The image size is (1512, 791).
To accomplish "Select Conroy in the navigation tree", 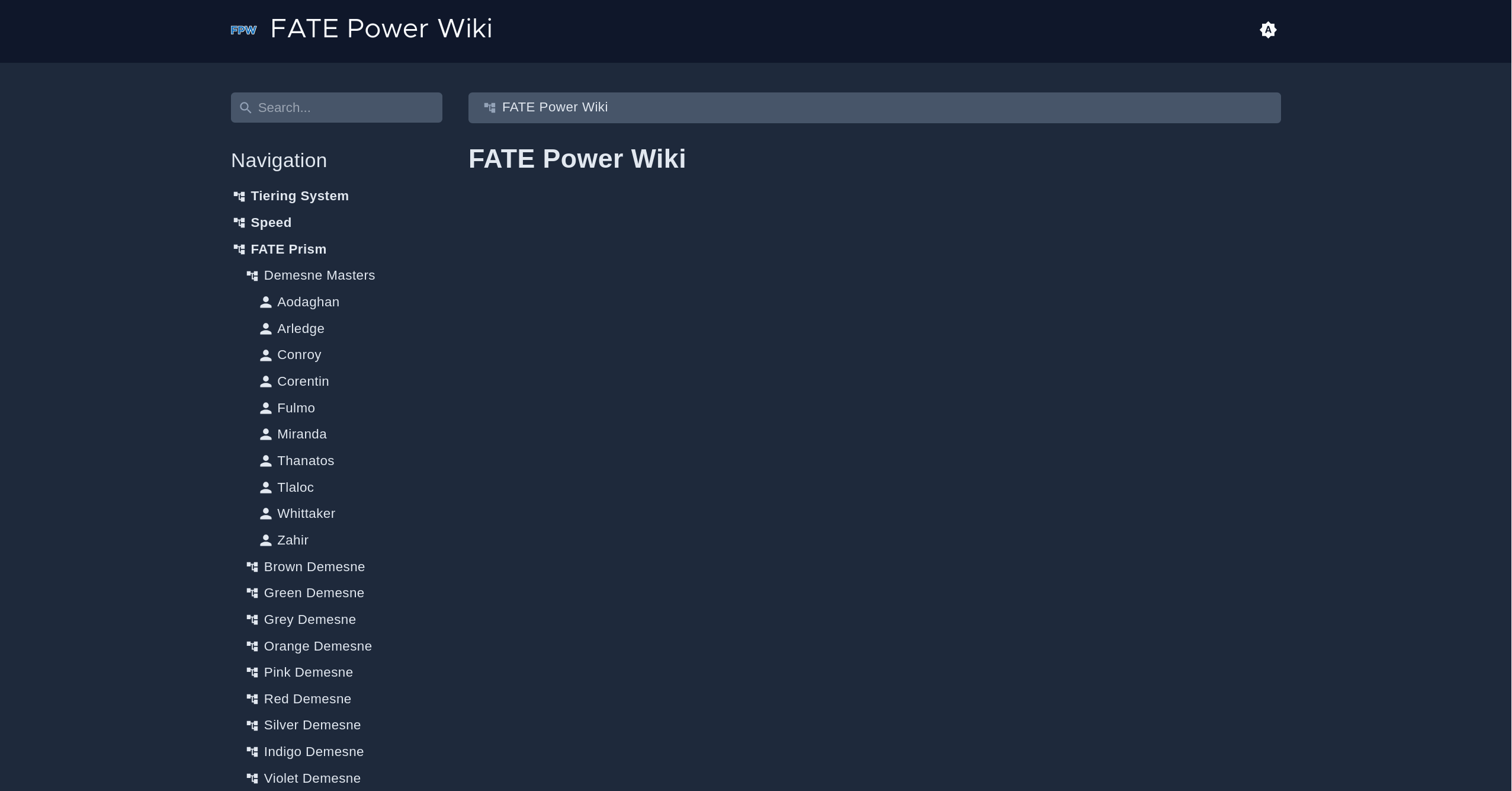I will (299, 355).
